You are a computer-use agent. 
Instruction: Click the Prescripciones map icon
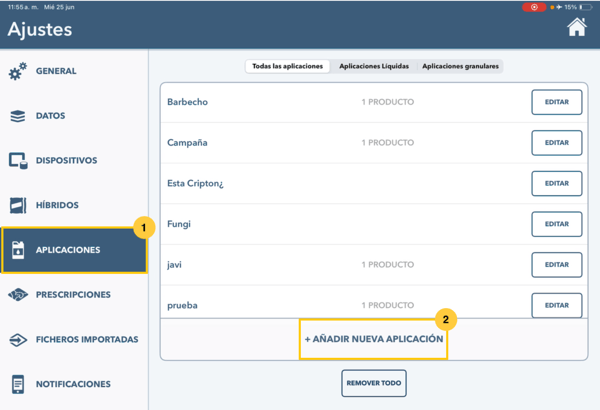click(18, 294)
